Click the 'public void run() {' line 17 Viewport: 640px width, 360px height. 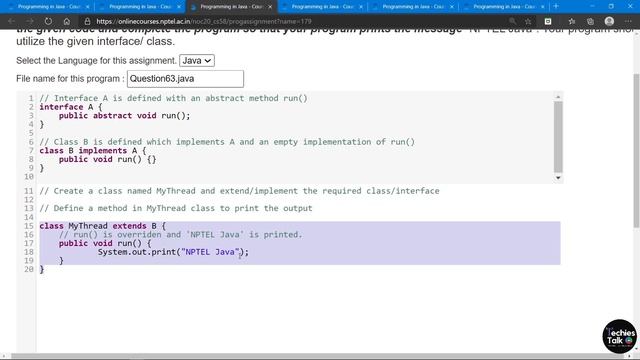105,243
